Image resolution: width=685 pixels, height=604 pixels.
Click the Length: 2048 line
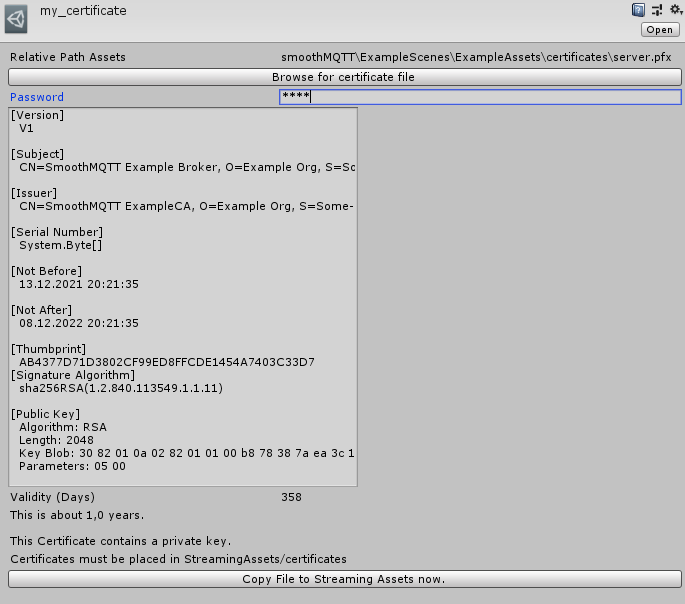tap(56, 440)
